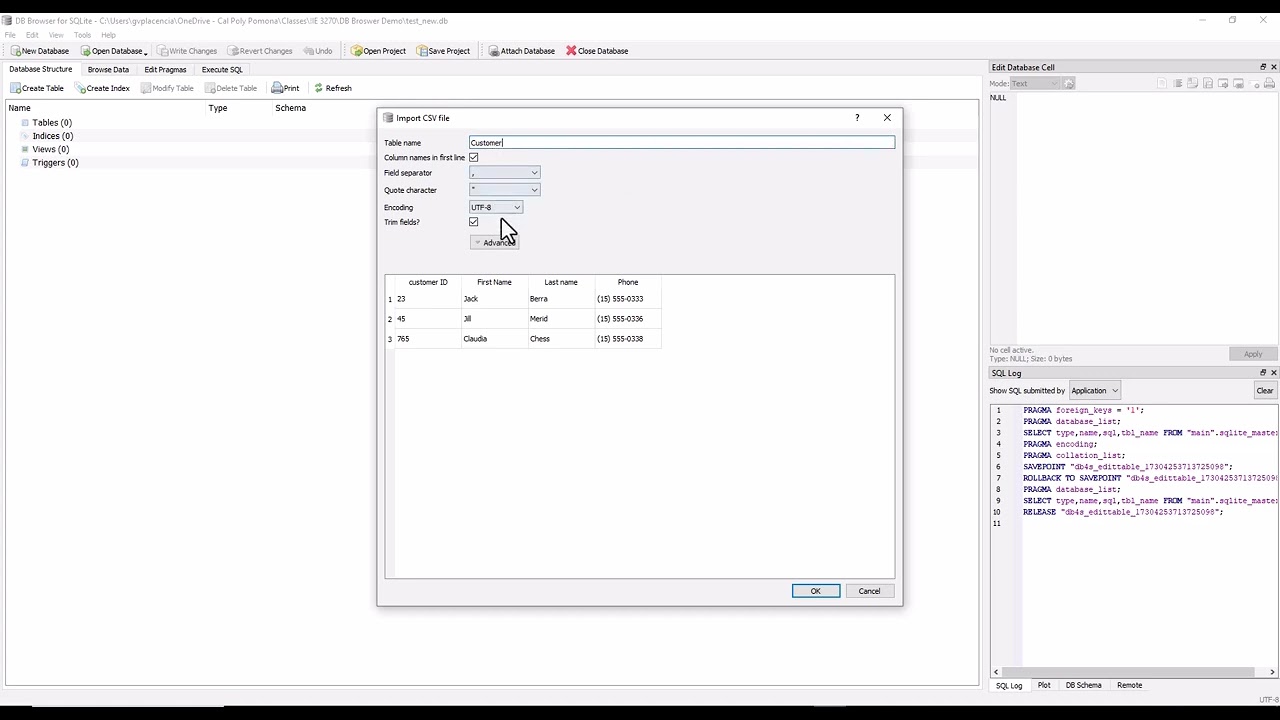Select the Indices (0) tree node
The image size is (1280, 720).
[52, 136]
